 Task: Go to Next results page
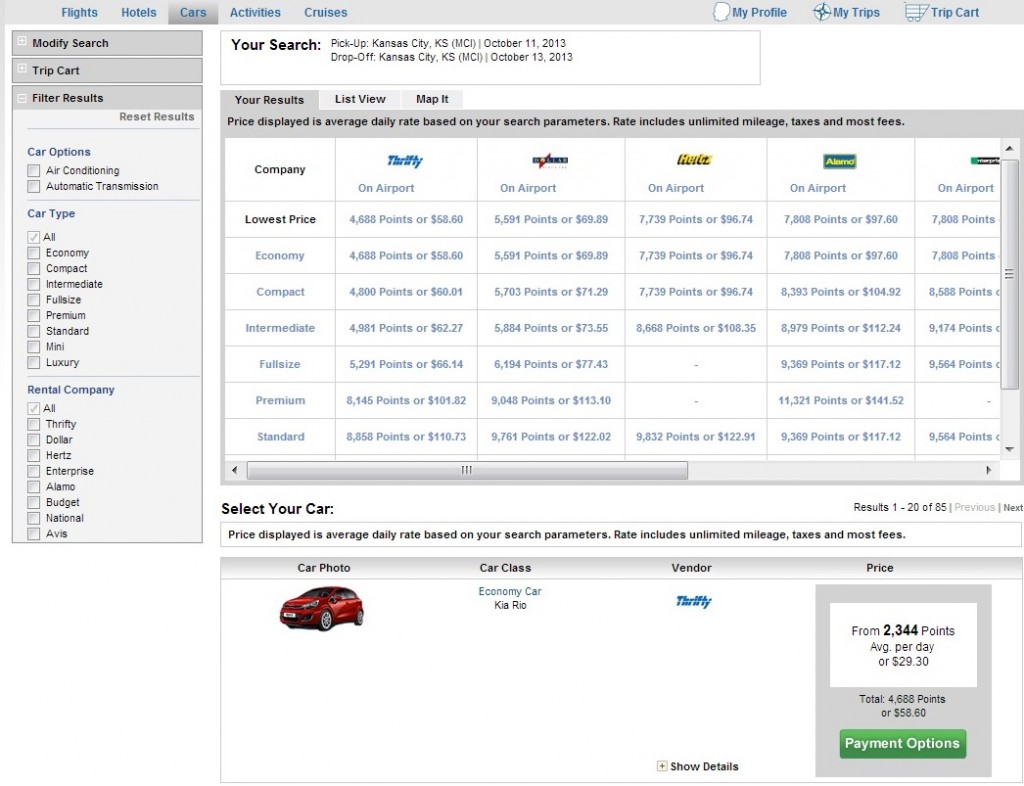[x=1013, y=507]
